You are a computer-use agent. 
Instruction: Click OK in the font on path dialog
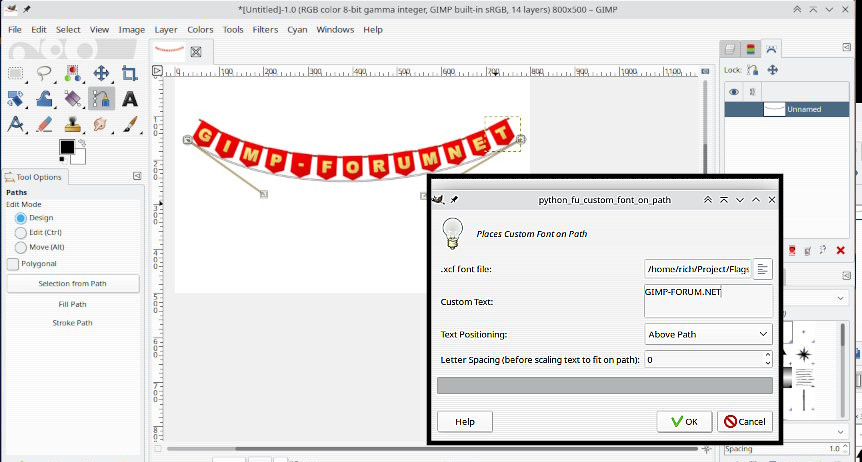684,422
